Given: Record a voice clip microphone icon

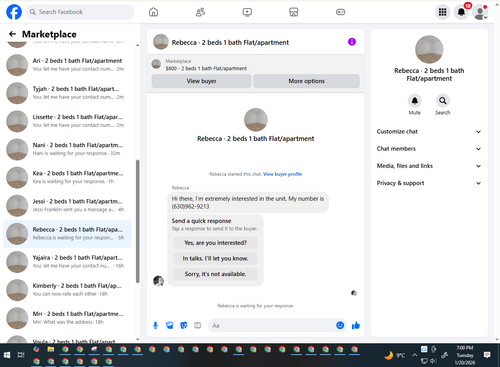Looking at the screenshot, I should coord(155,325).
